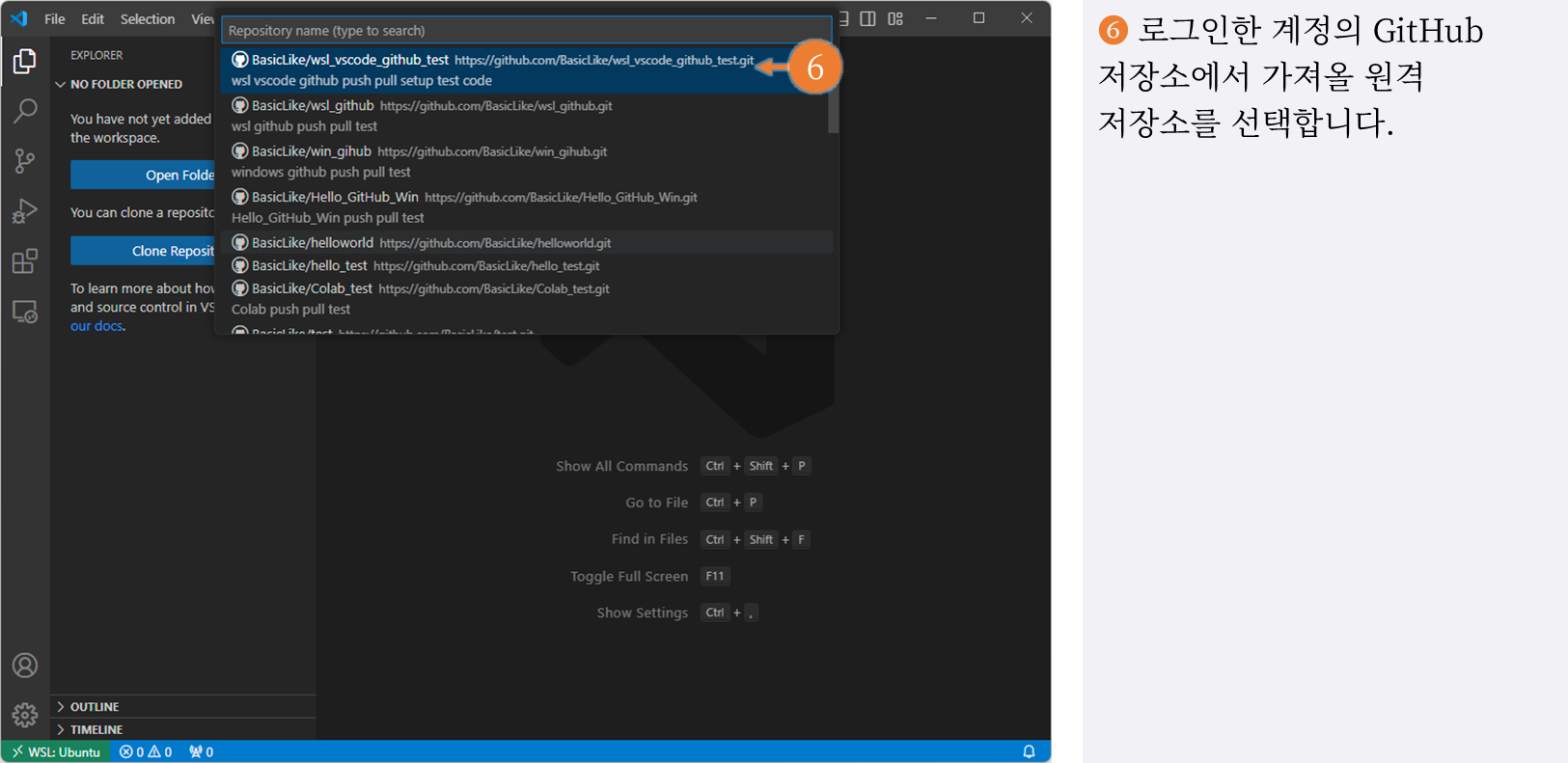Image resolution: width=1568 pixels, height=763 pixels.
Task: Open the Customize Layout icon
Action: 895,18
